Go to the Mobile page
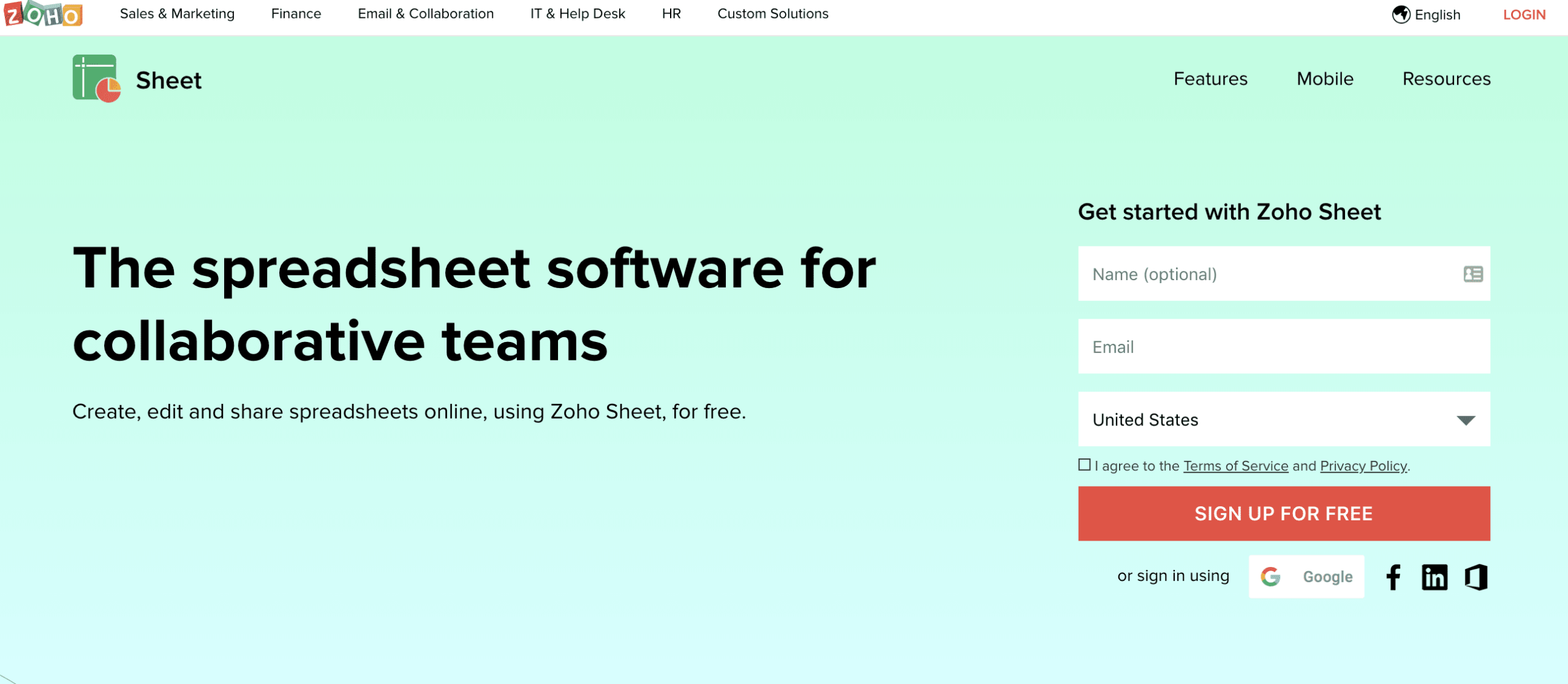 click(1325, 78)
